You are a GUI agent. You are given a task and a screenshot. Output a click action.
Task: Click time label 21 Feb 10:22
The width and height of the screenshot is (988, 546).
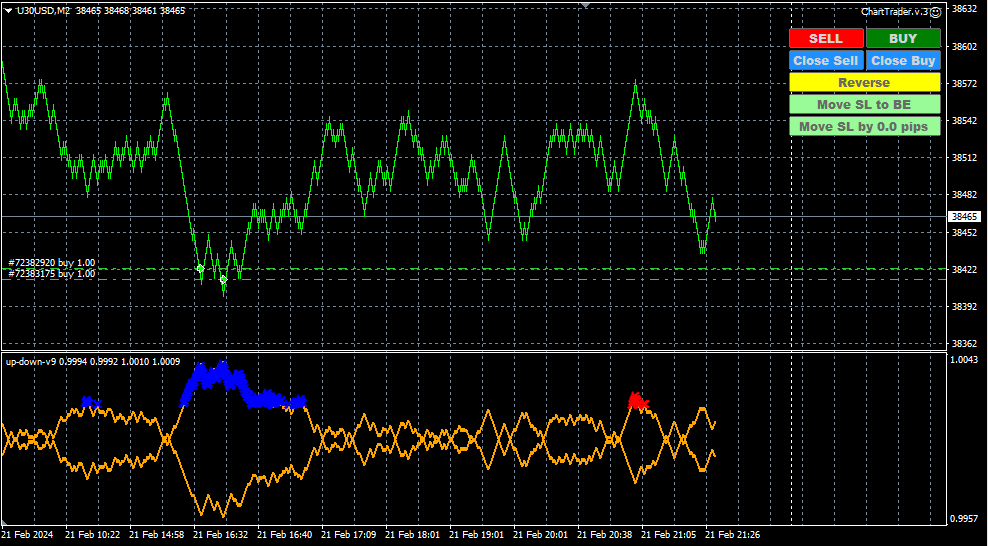tap(92, 535)
